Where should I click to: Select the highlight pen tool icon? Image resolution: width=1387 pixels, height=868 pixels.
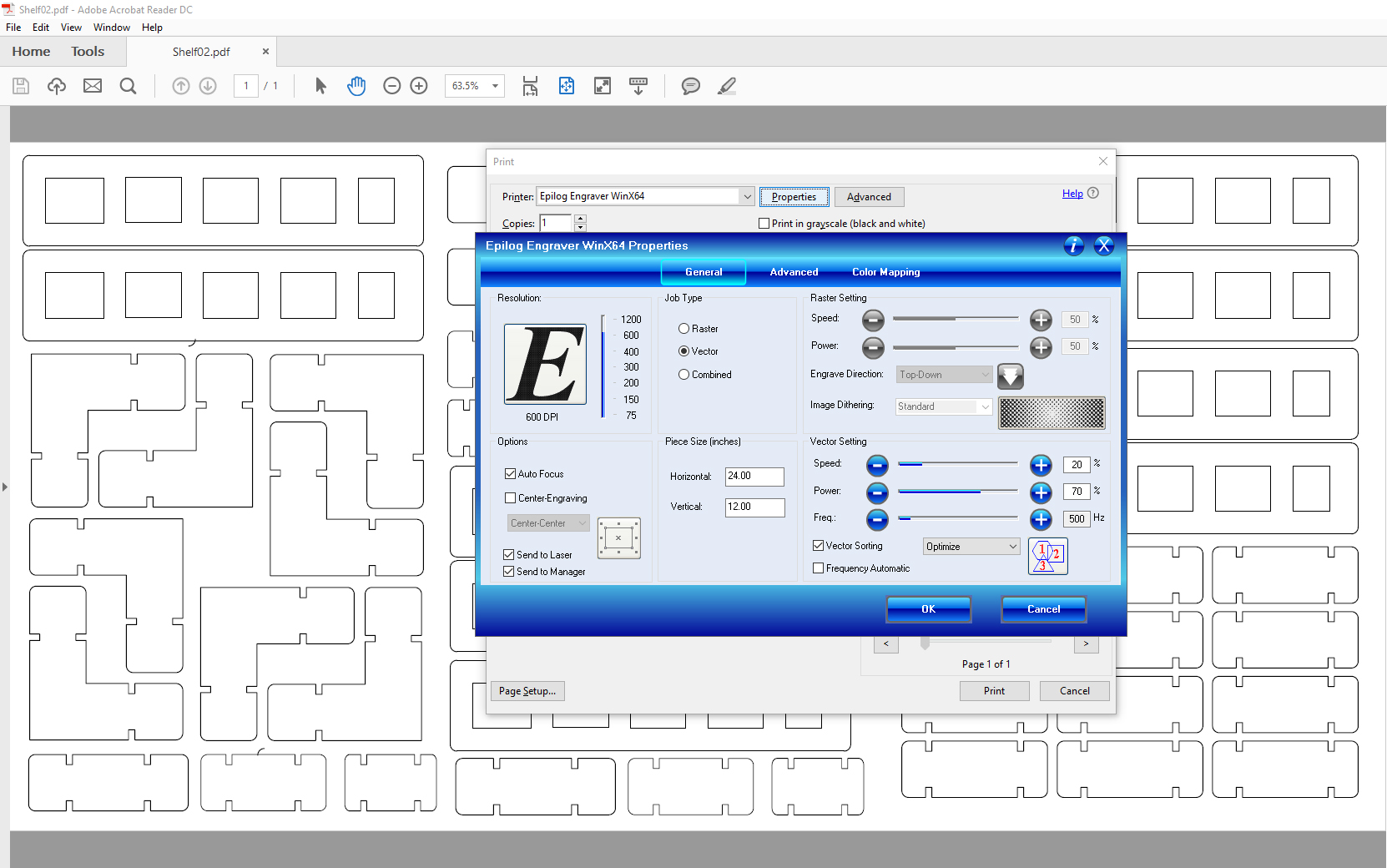[727, 86]
